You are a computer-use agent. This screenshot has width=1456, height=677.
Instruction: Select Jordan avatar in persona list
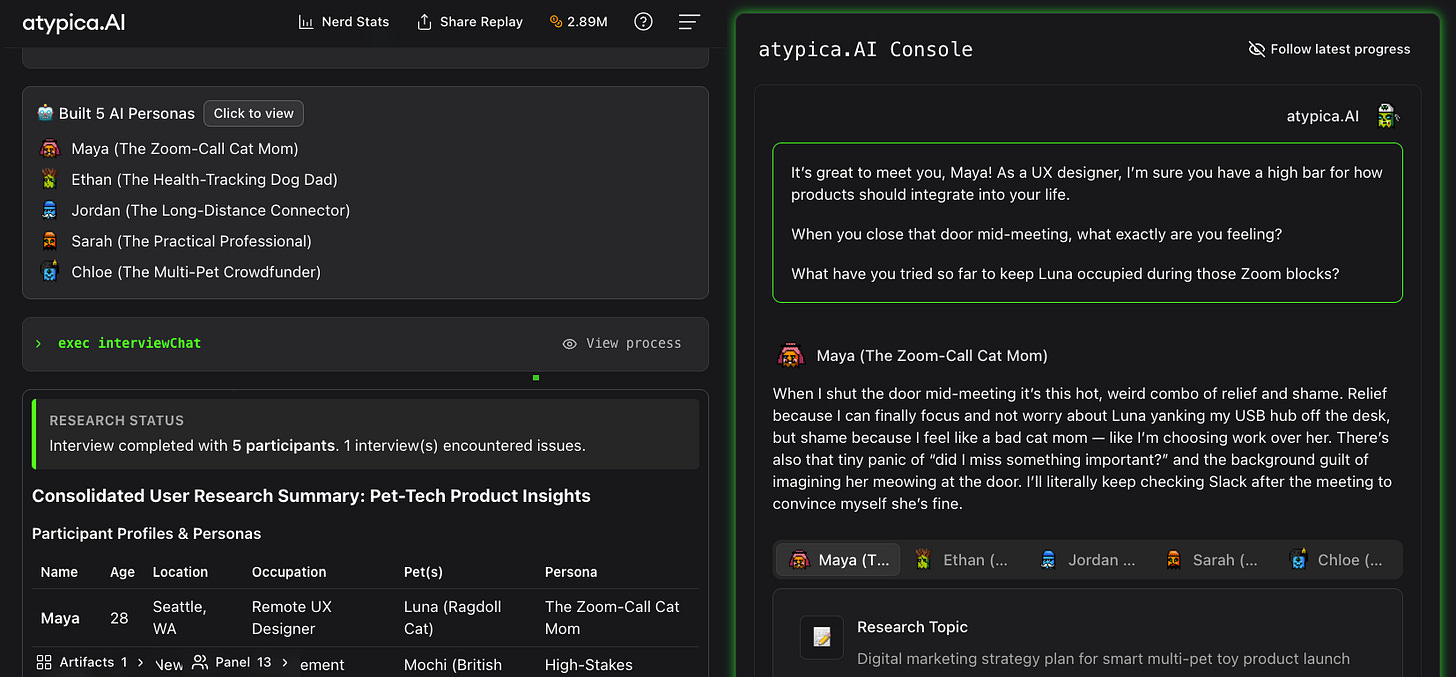click(x=49, y=210)
